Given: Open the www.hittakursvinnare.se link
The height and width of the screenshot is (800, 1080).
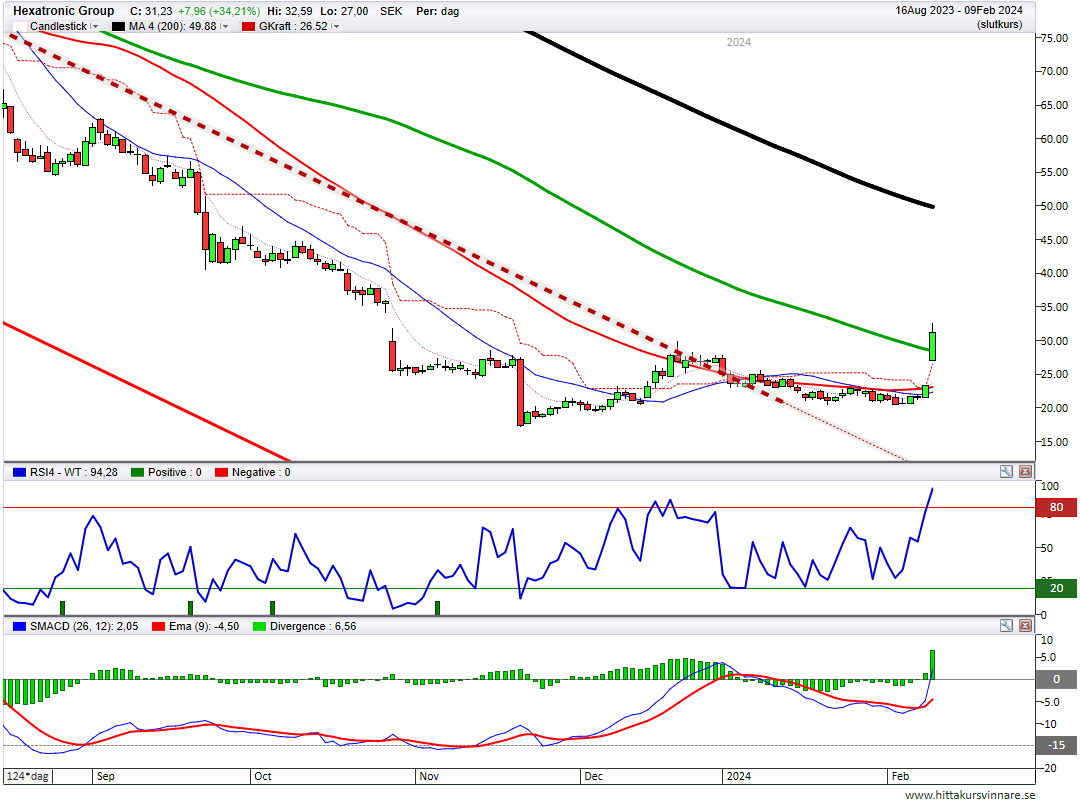Looking at the screenshot, I should click(x=970, y=794).
